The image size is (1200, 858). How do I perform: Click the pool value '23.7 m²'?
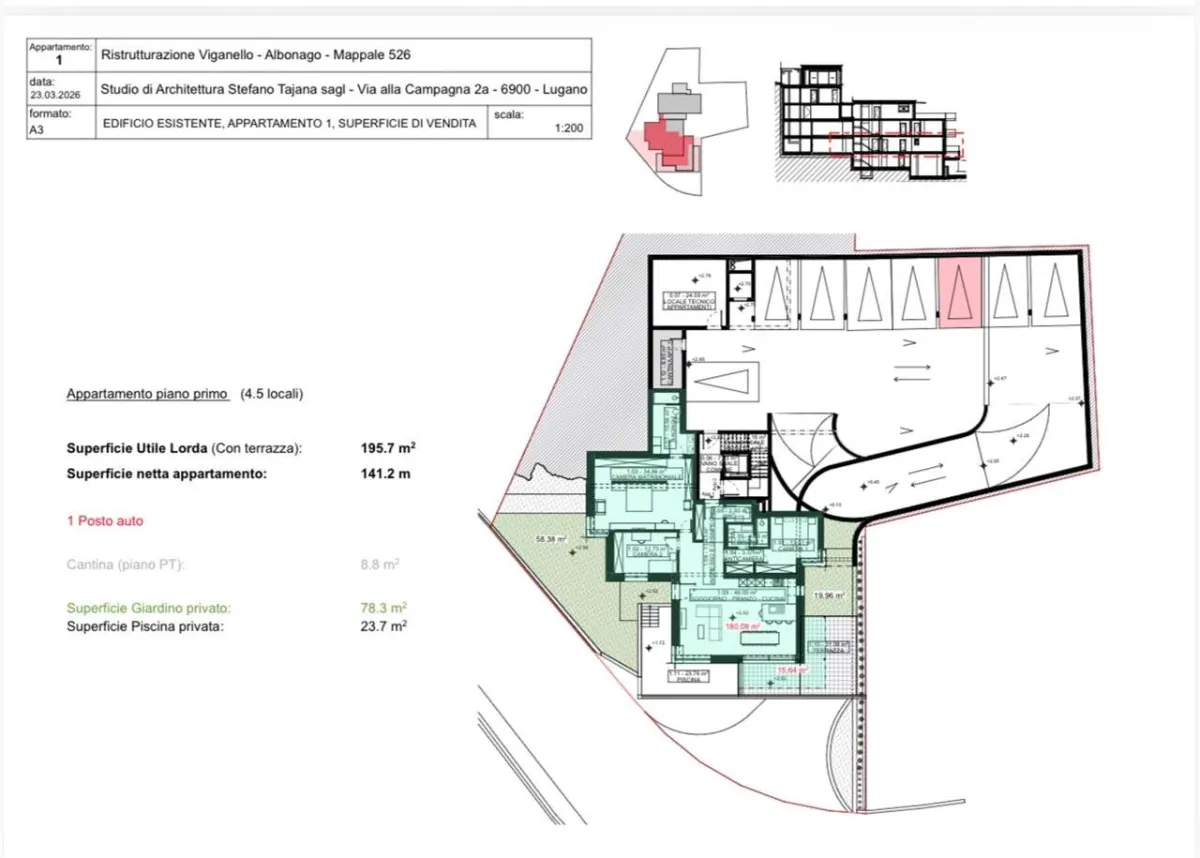[x=384, y=627]
